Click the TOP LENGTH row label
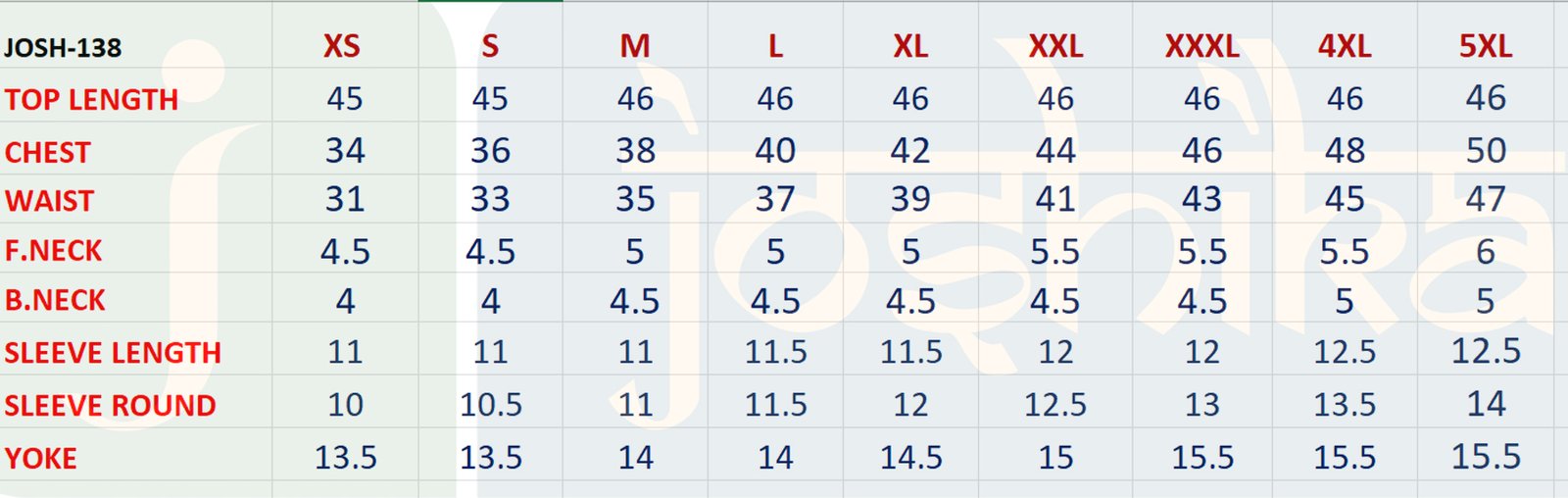The height and width of the screenshot is (498, 1568). (91, 100)
